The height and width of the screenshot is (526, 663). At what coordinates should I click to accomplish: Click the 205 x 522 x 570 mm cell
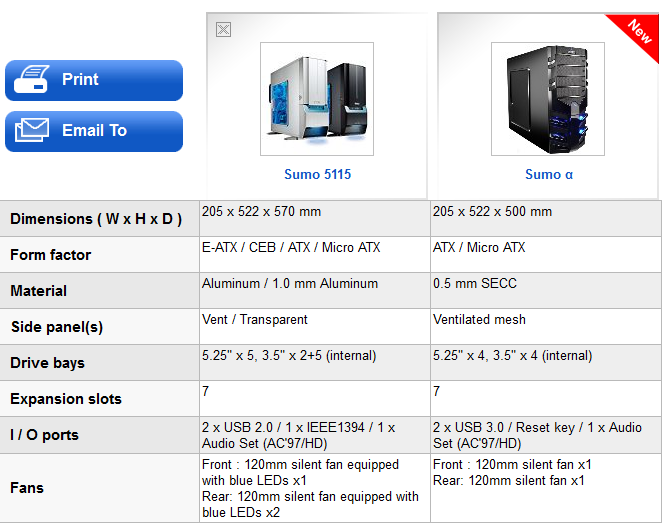click(x=315, y=219)
